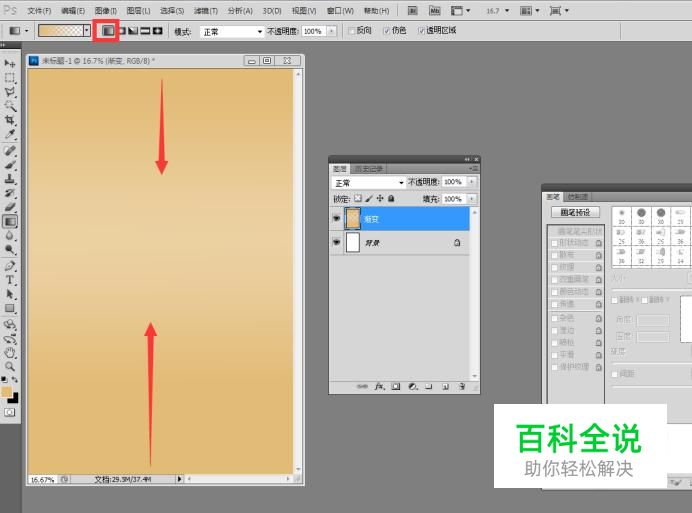692x513 pixels.
Task: Create new fill or adjustment layer
Action: 413,387
